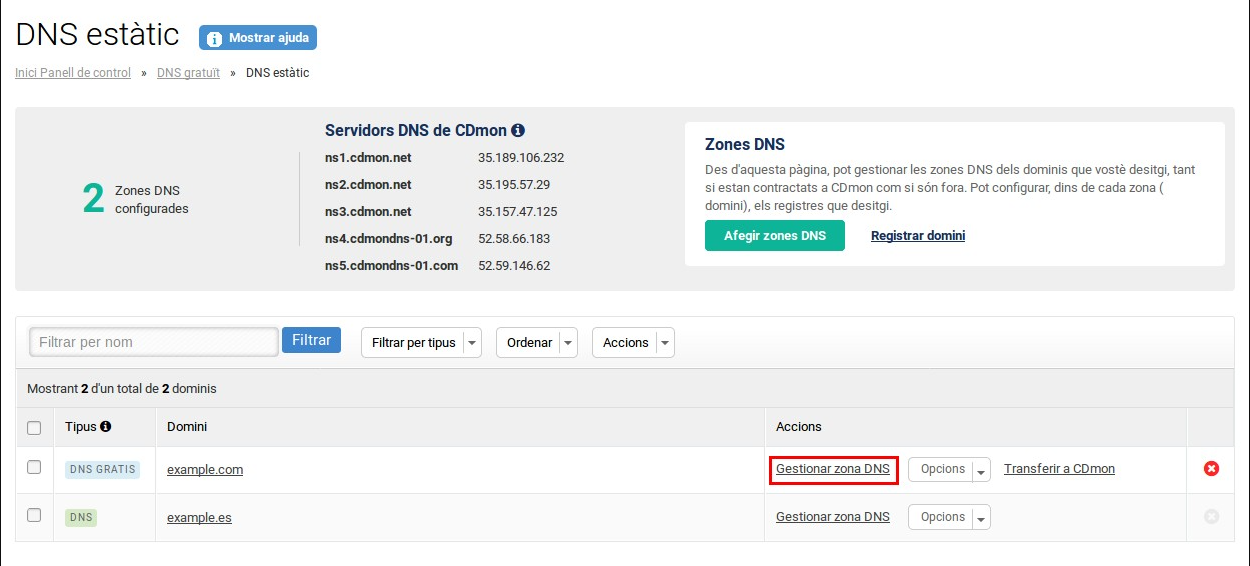Click the Accions column header in table

799,427
